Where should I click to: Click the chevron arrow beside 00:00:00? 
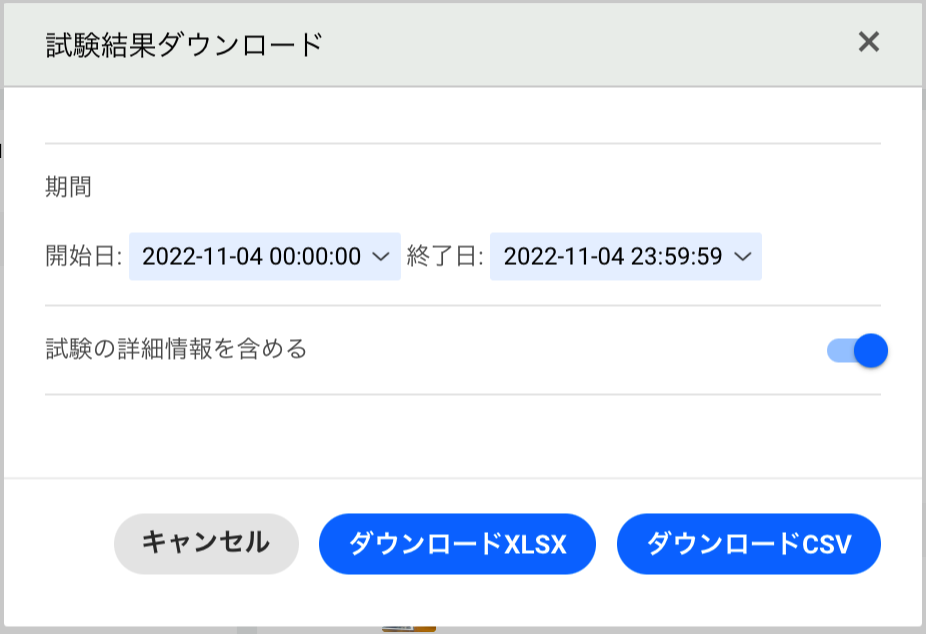click(380, 257)
